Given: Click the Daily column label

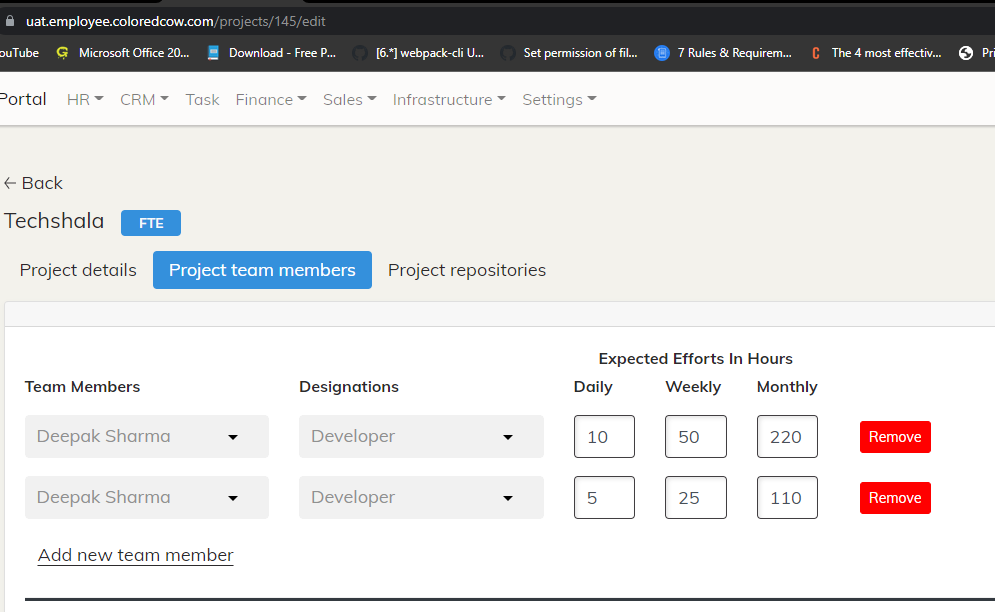Looking at the screenshot, I should 593,387.
